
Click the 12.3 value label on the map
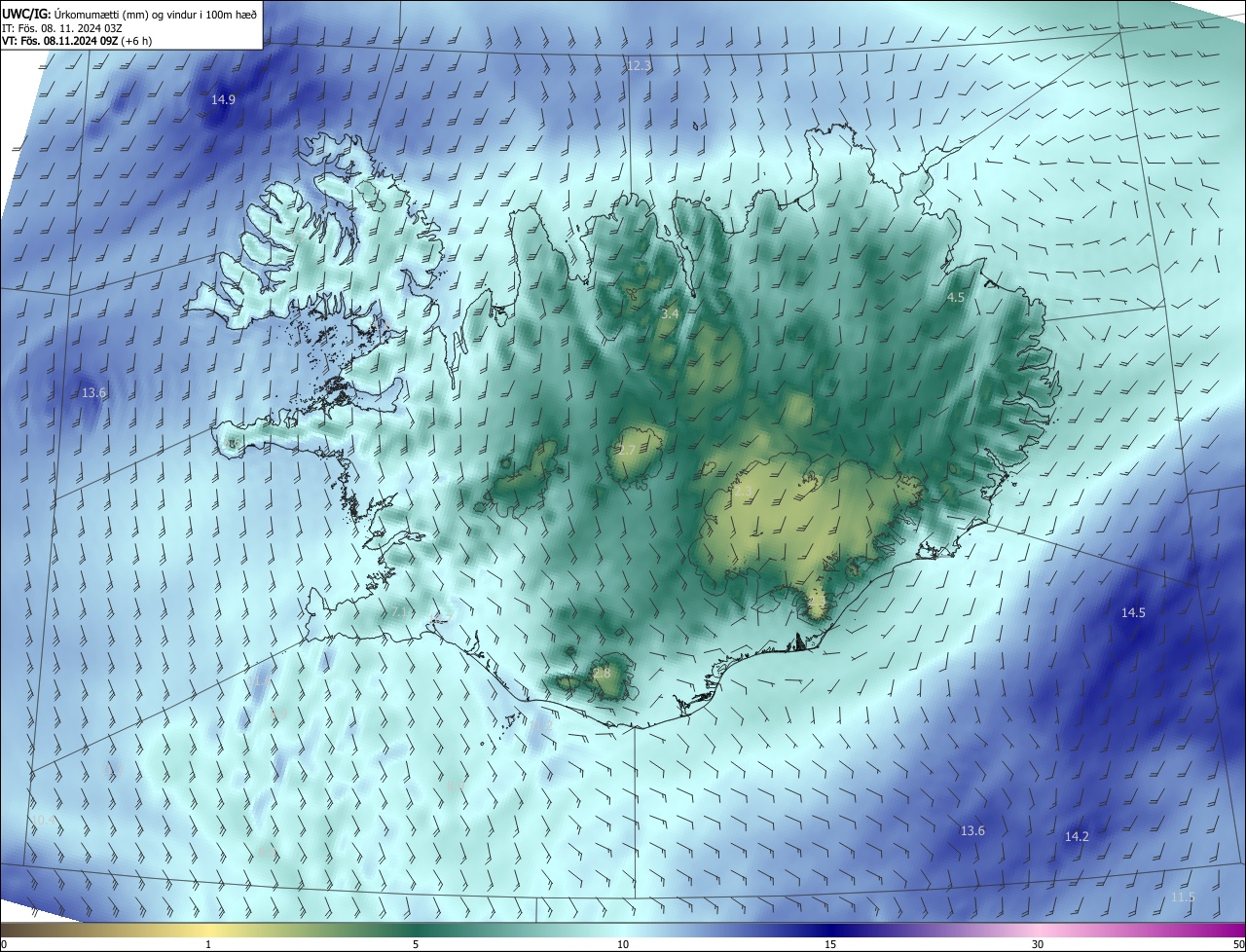[x=638, y=66]
